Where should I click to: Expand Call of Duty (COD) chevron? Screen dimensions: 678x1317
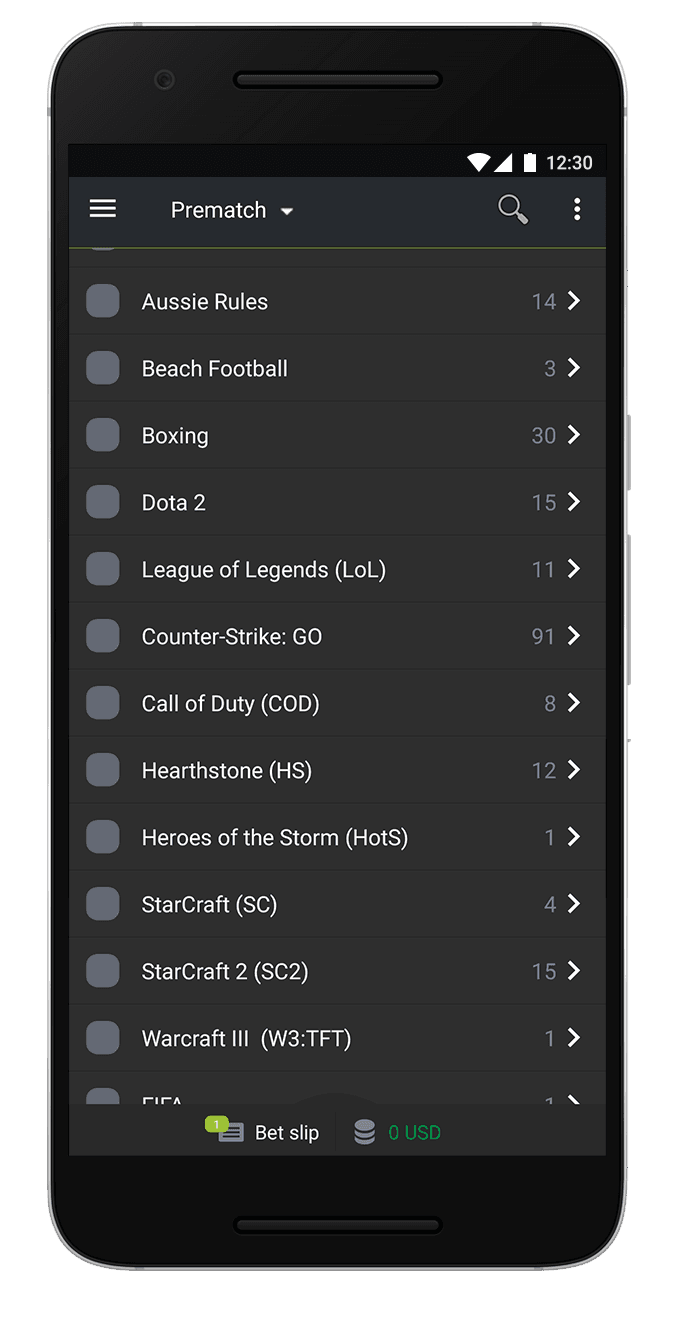[x=574, y=703]
